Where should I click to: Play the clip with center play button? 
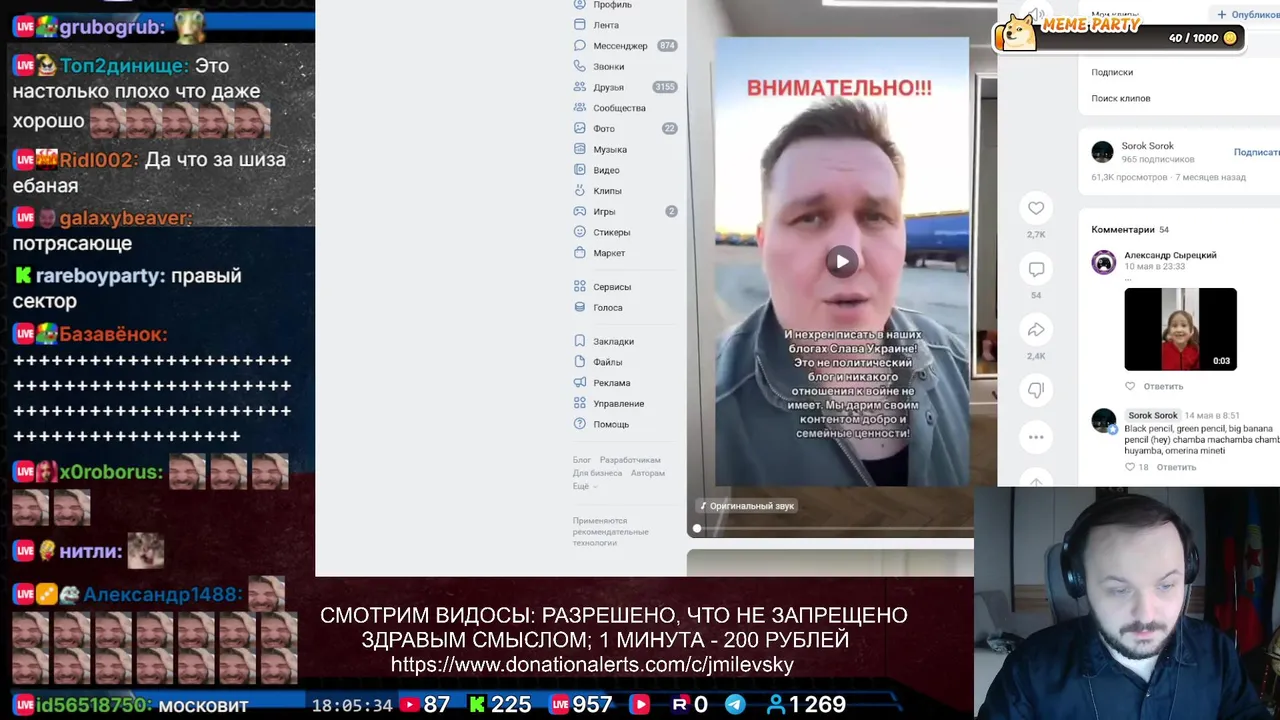point(842,262)
